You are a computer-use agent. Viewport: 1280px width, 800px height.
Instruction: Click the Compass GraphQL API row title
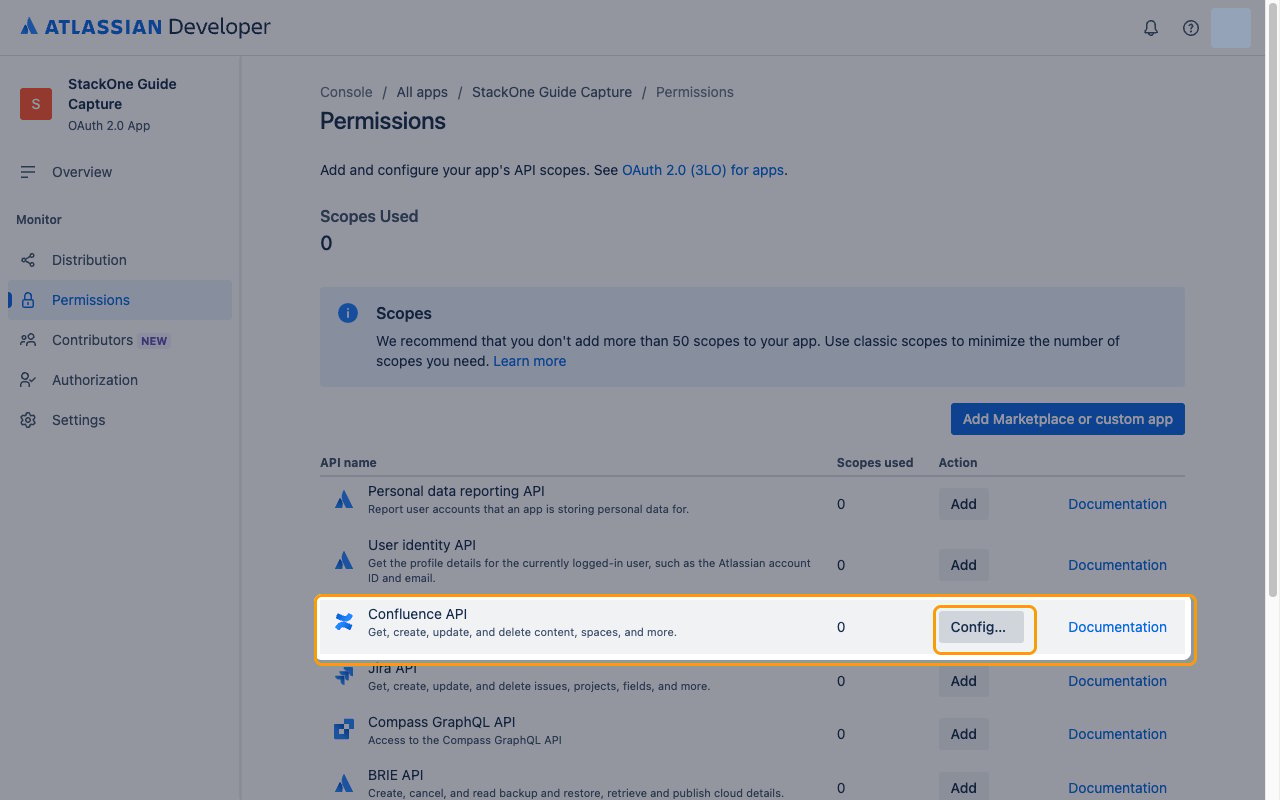click(x=442, y=722)
